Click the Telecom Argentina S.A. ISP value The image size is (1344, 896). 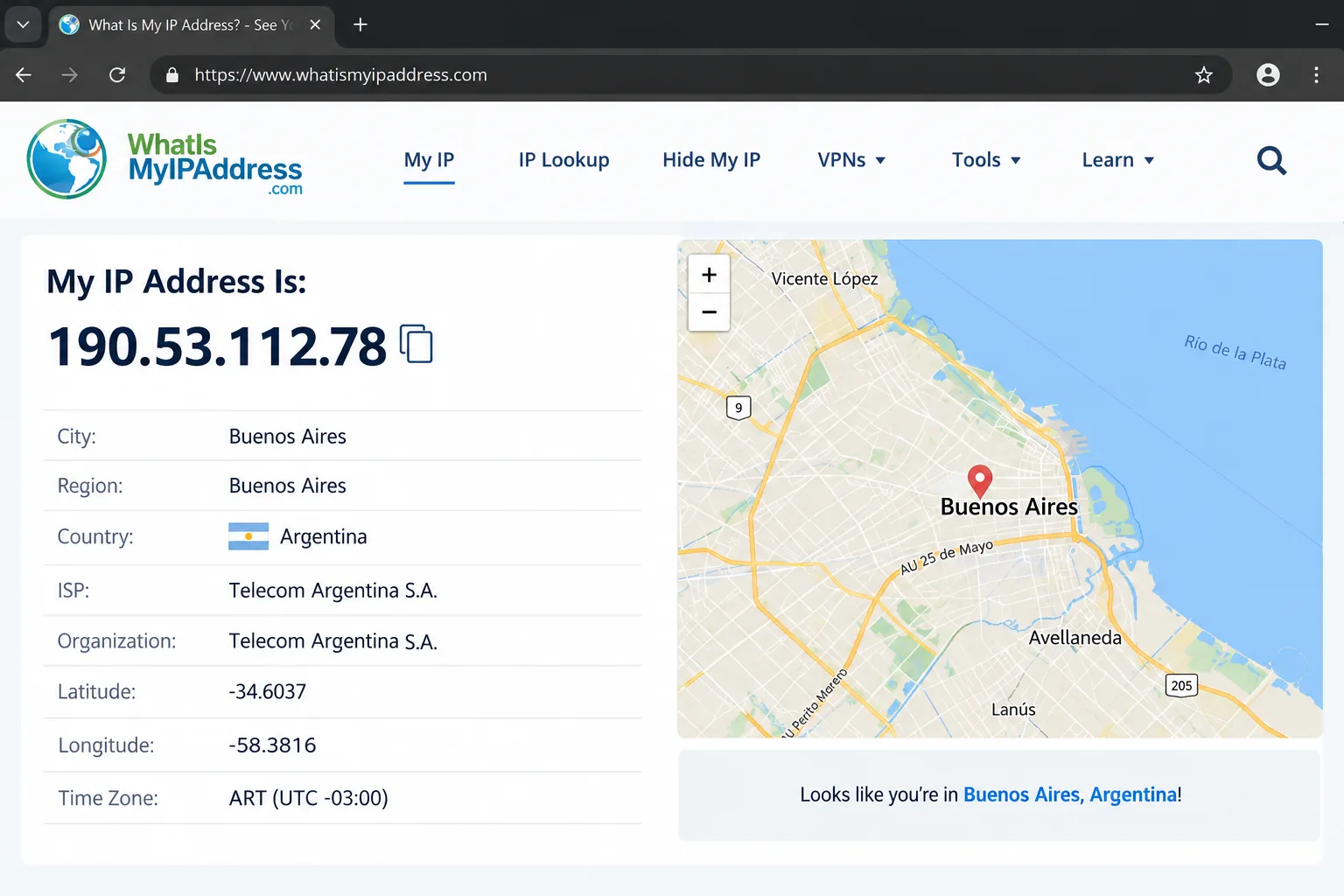(332, 591)
